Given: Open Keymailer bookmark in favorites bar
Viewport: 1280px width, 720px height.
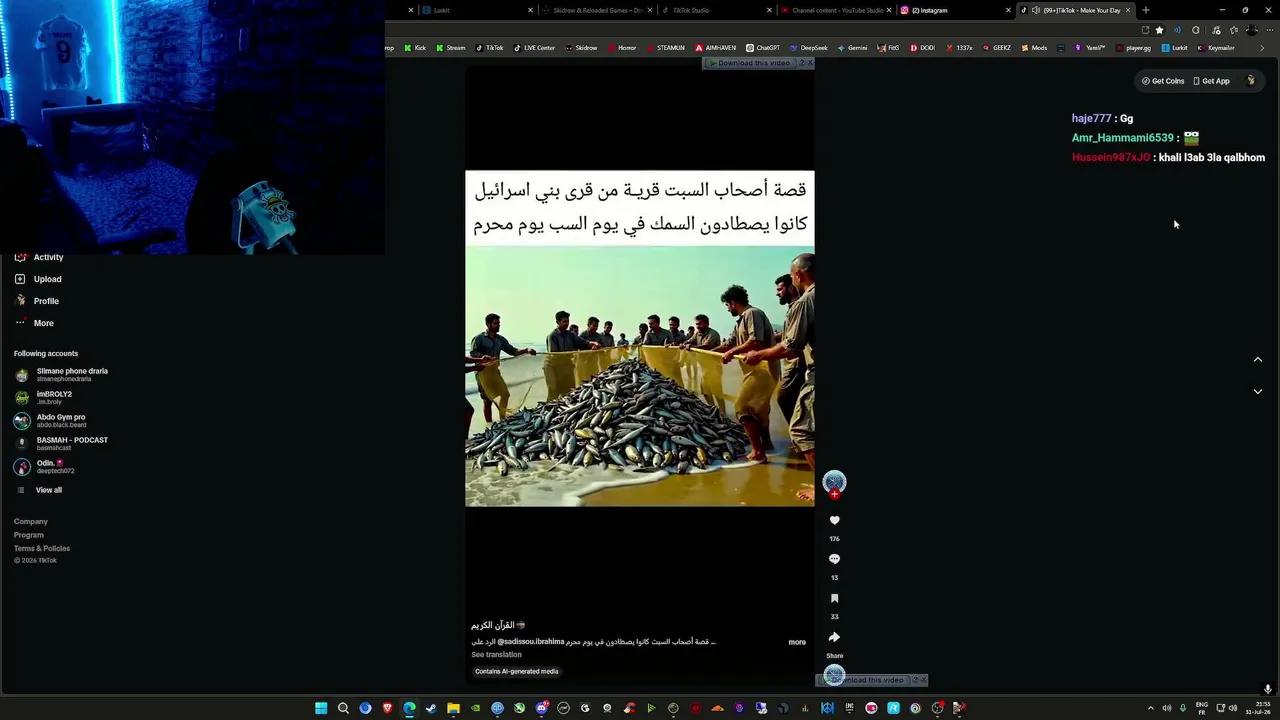Looking at the screenshot, I should (1216, 48).
